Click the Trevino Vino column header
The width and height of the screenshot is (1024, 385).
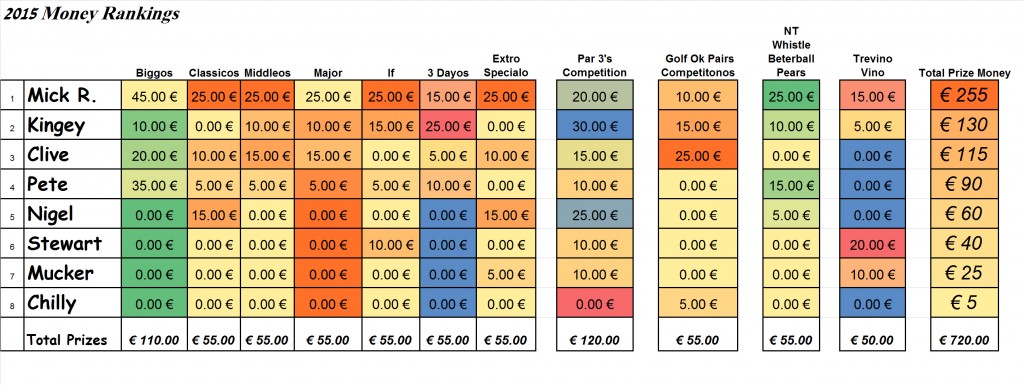tap(872, 66)
